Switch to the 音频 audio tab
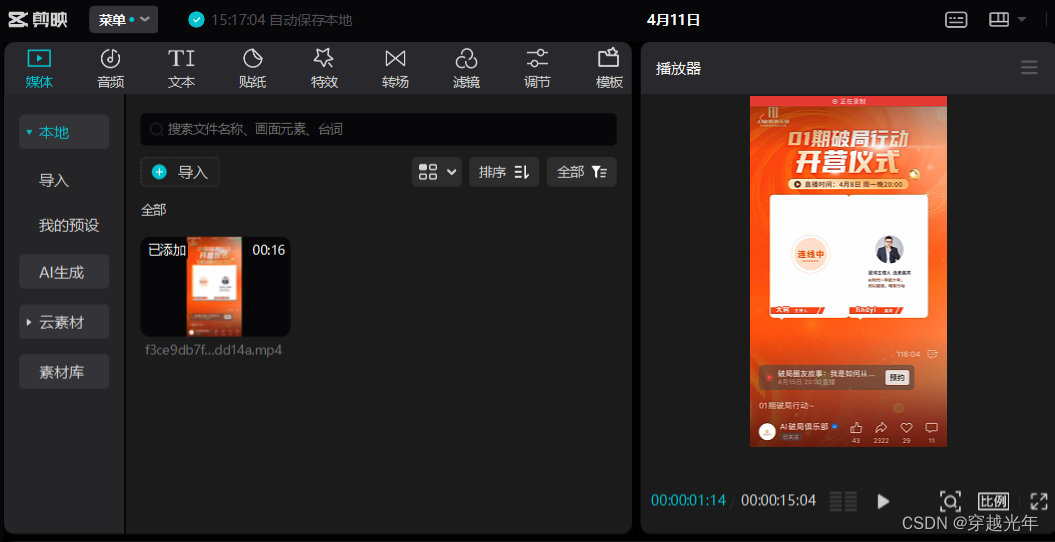The width and height of the screenshot is (1055, 542). (x=110, y=69)
